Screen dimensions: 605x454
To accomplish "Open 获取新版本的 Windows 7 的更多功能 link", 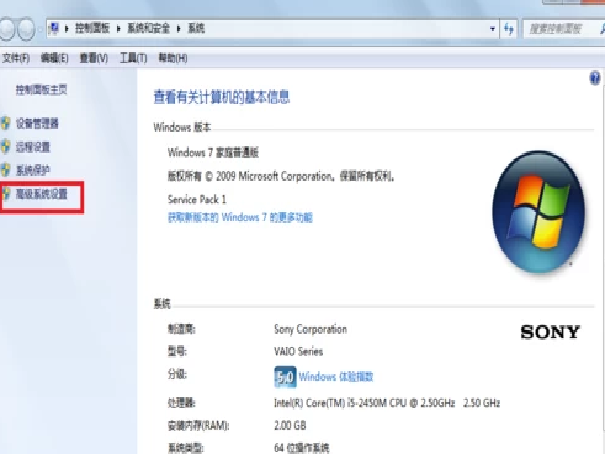I will pyautogui.click(x=240, y=218).
